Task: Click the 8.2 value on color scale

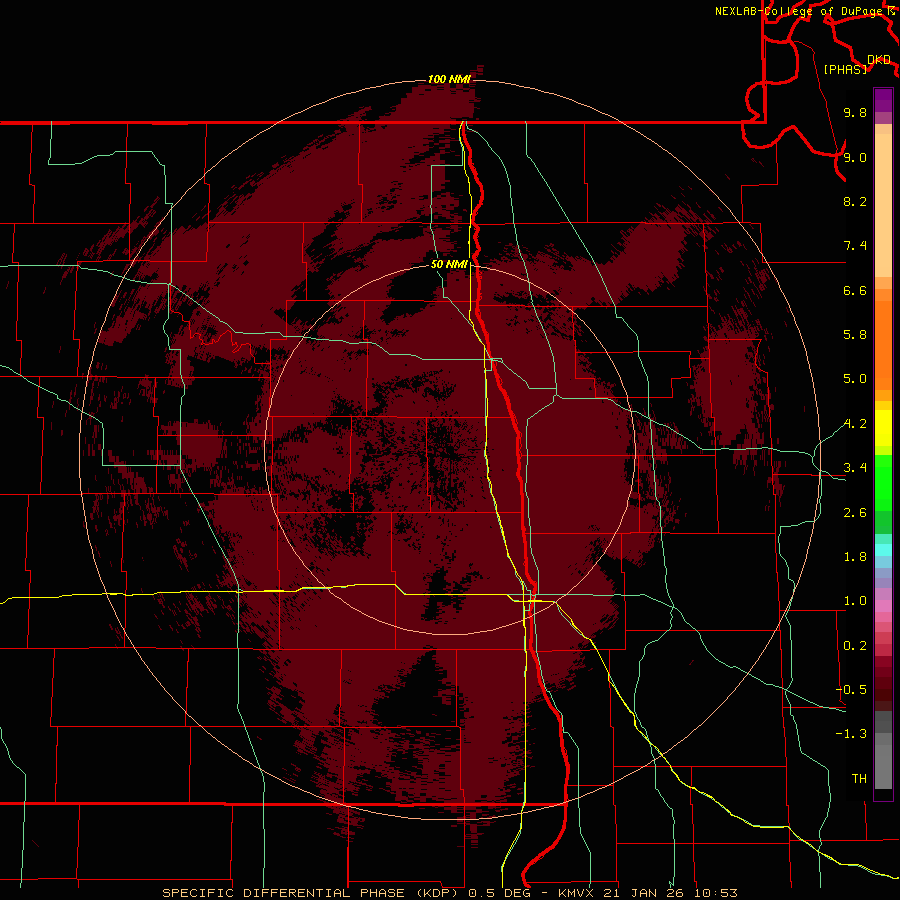Action: point(855,201)
